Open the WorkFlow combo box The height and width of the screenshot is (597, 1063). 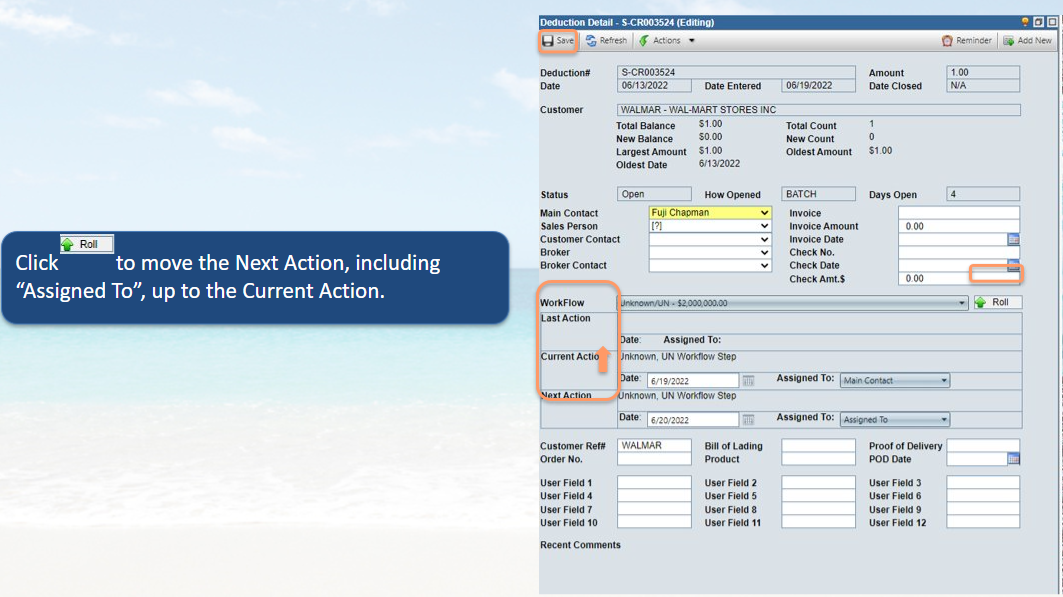pyautogui.click(x=962, y=303)
